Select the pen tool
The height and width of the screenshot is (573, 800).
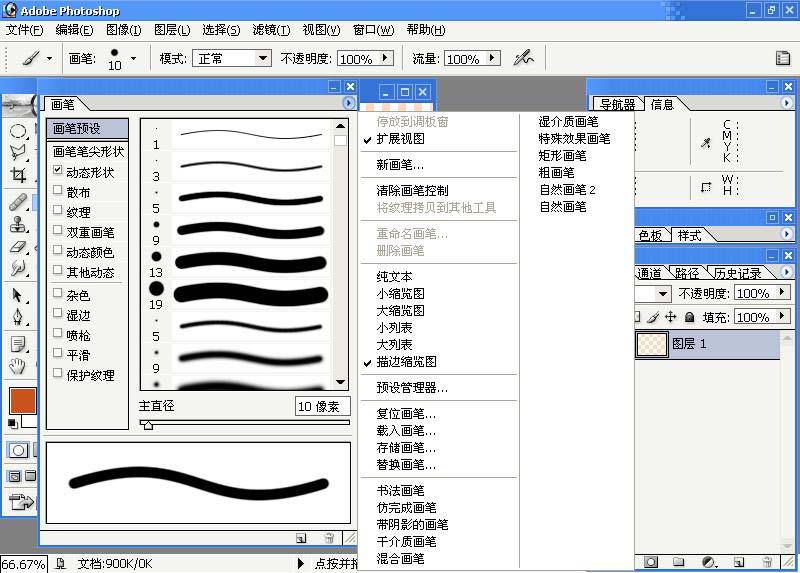click(x=18, y=316)
